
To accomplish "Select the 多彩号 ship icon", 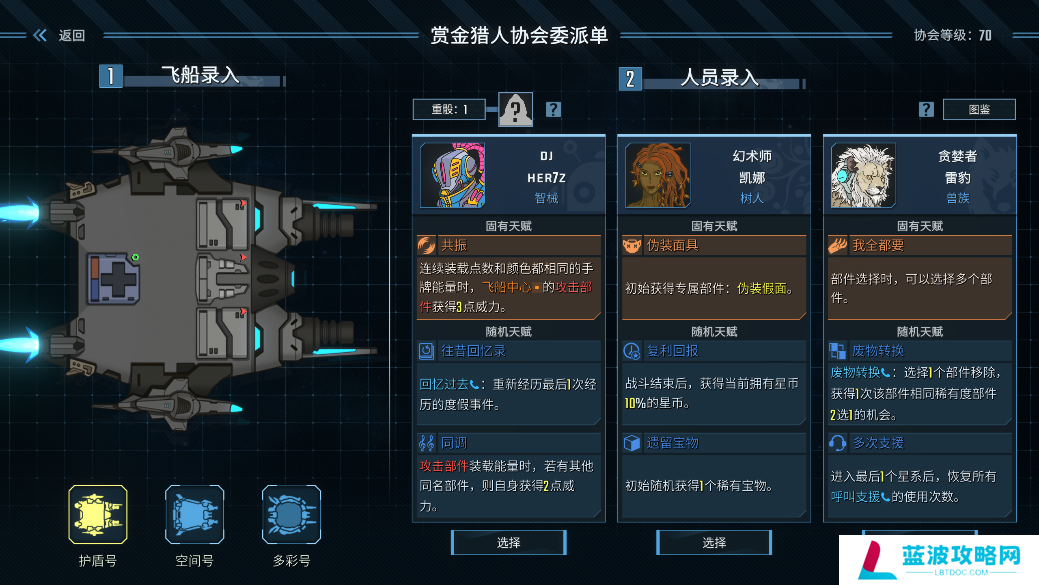I will [x=291, y=514].
